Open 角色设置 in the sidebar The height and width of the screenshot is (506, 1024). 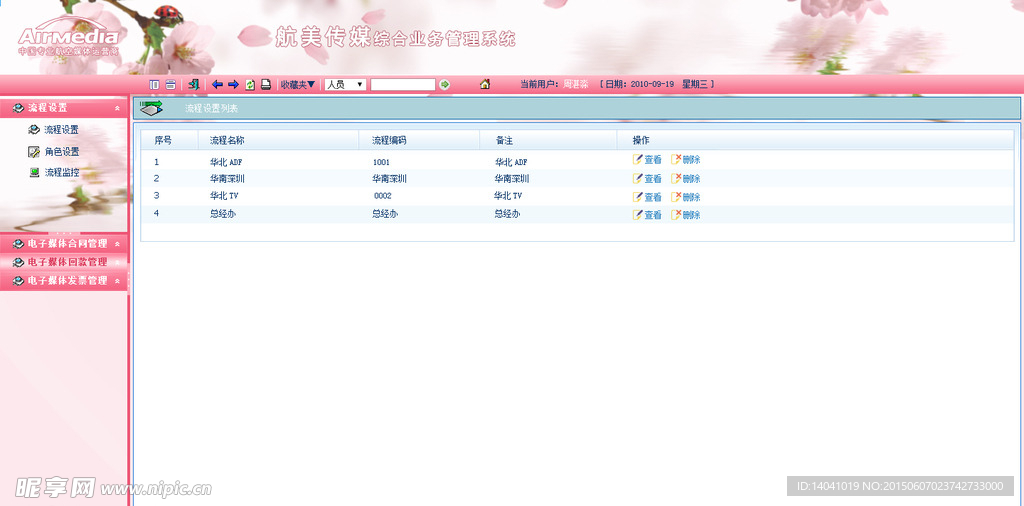pyautogui.click(x=61, y=152)
